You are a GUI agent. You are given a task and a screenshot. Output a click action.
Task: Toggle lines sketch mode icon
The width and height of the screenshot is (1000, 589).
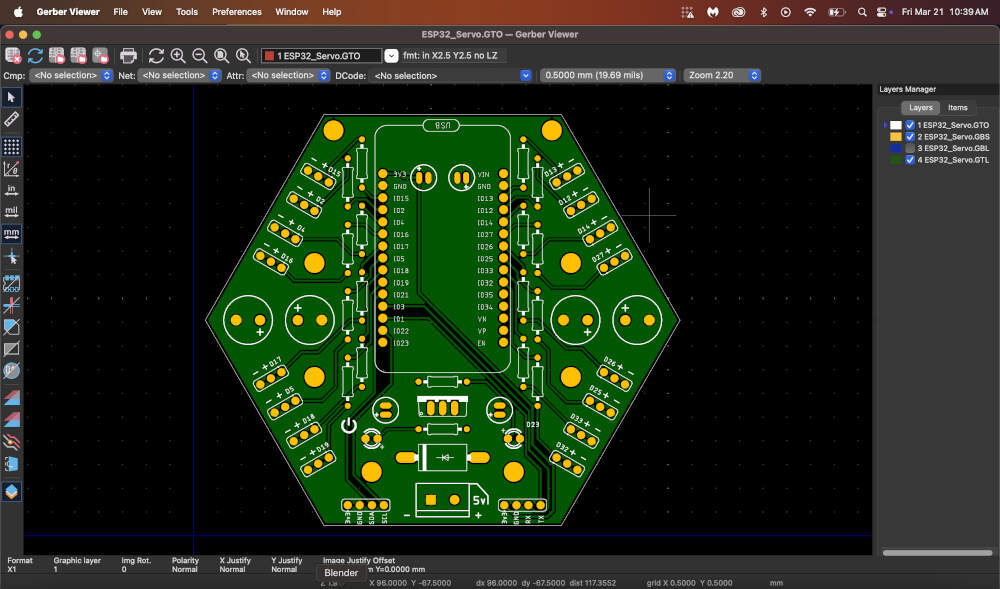(x=11, y=305)
